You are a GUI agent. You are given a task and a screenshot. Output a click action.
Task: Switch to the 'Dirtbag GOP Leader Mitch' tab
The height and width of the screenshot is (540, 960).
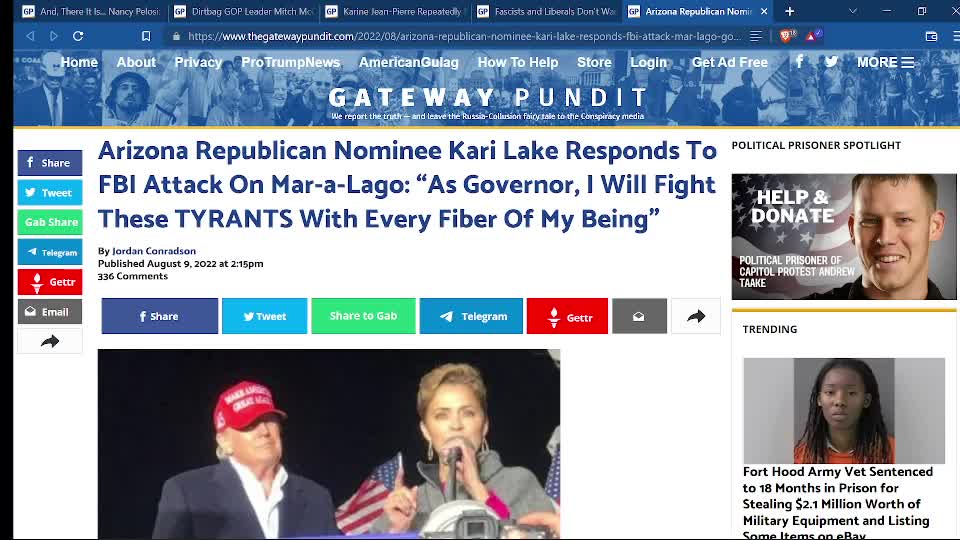pyautogui.click(x=244, y=12)
